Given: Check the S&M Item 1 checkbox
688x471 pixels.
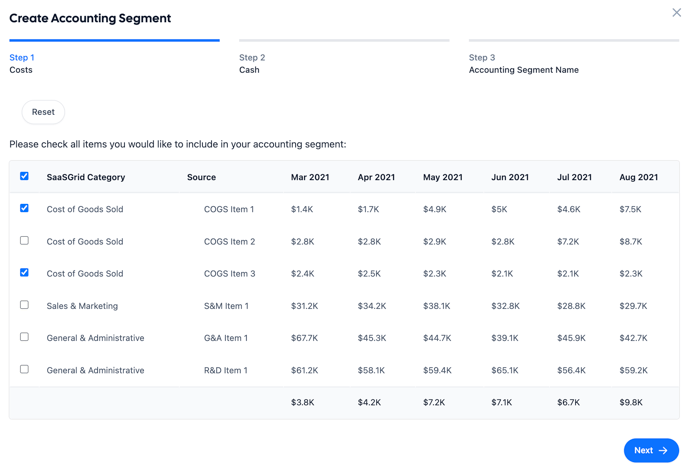Looking at the screenshot, I should pyautogui.click(x=24, y=305).
